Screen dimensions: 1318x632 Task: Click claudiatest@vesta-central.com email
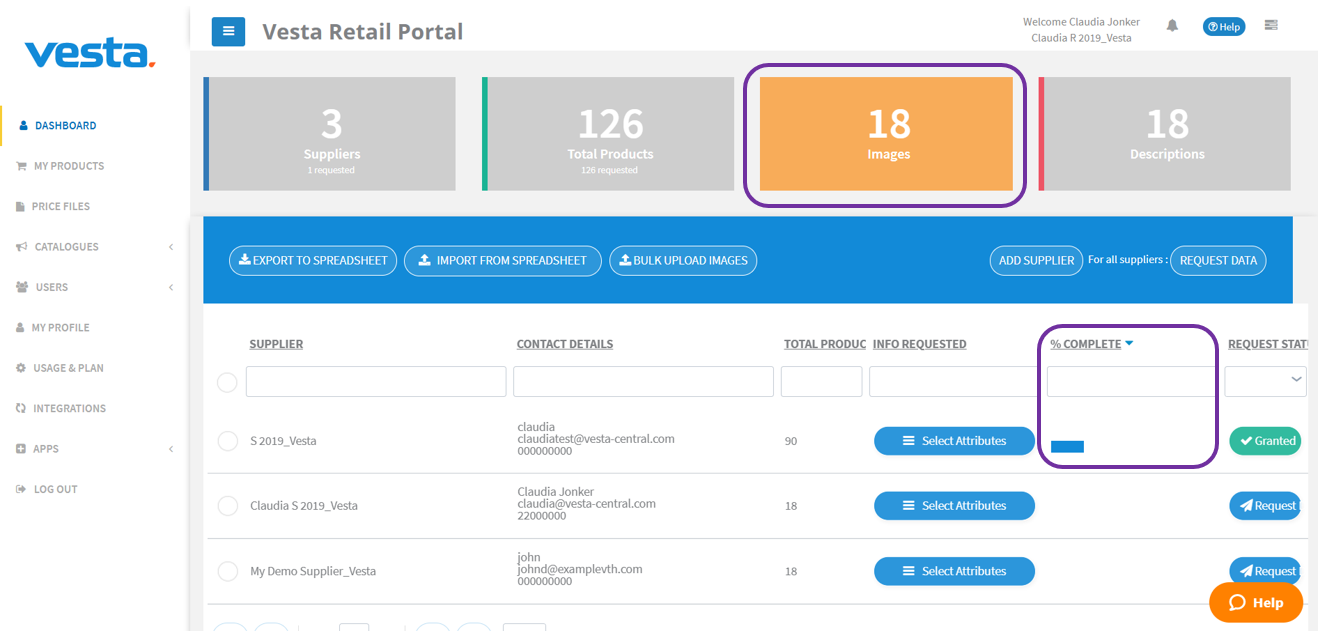596,439
